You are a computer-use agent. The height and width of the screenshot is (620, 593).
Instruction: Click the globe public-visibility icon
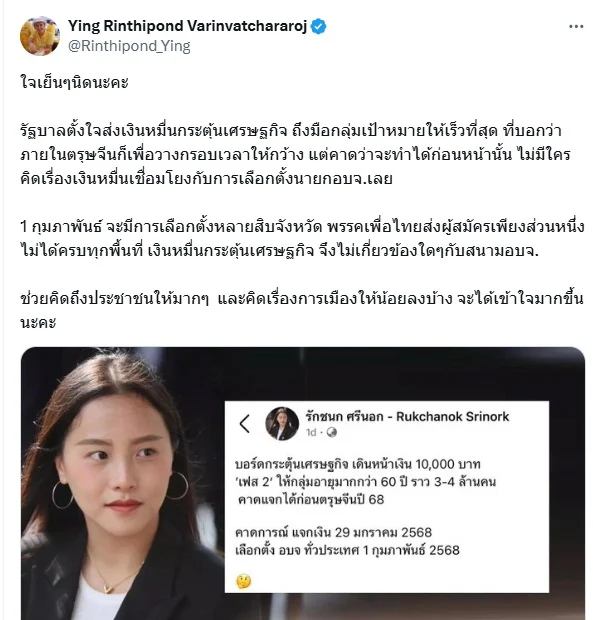pyautogui.click(x=332, y=433)
